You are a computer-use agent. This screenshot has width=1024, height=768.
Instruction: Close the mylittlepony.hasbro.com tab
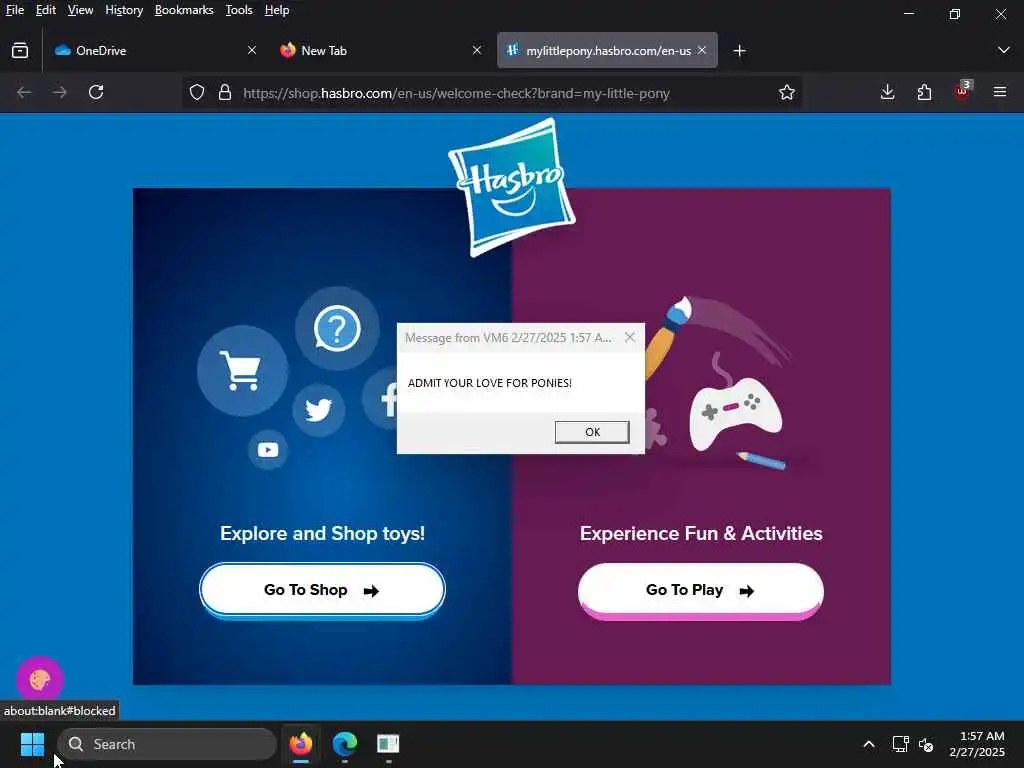702,50
